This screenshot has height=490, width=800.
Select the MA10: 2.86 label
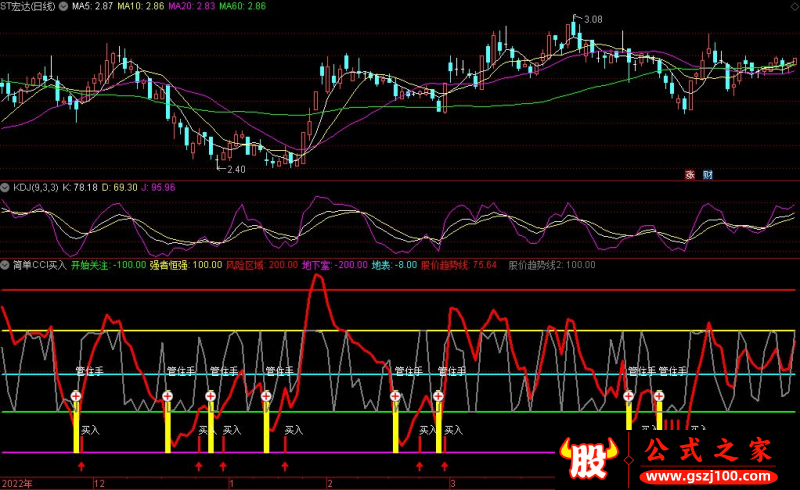[141, 7]
